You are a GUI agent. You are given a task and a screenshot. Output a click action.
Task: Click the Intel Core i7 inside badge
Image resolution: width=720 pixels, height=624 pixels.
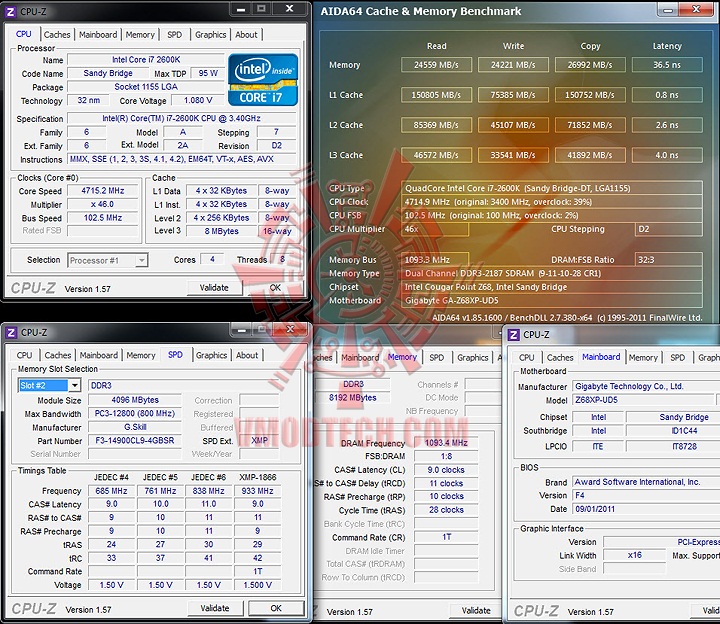click(x=263, y=80)
